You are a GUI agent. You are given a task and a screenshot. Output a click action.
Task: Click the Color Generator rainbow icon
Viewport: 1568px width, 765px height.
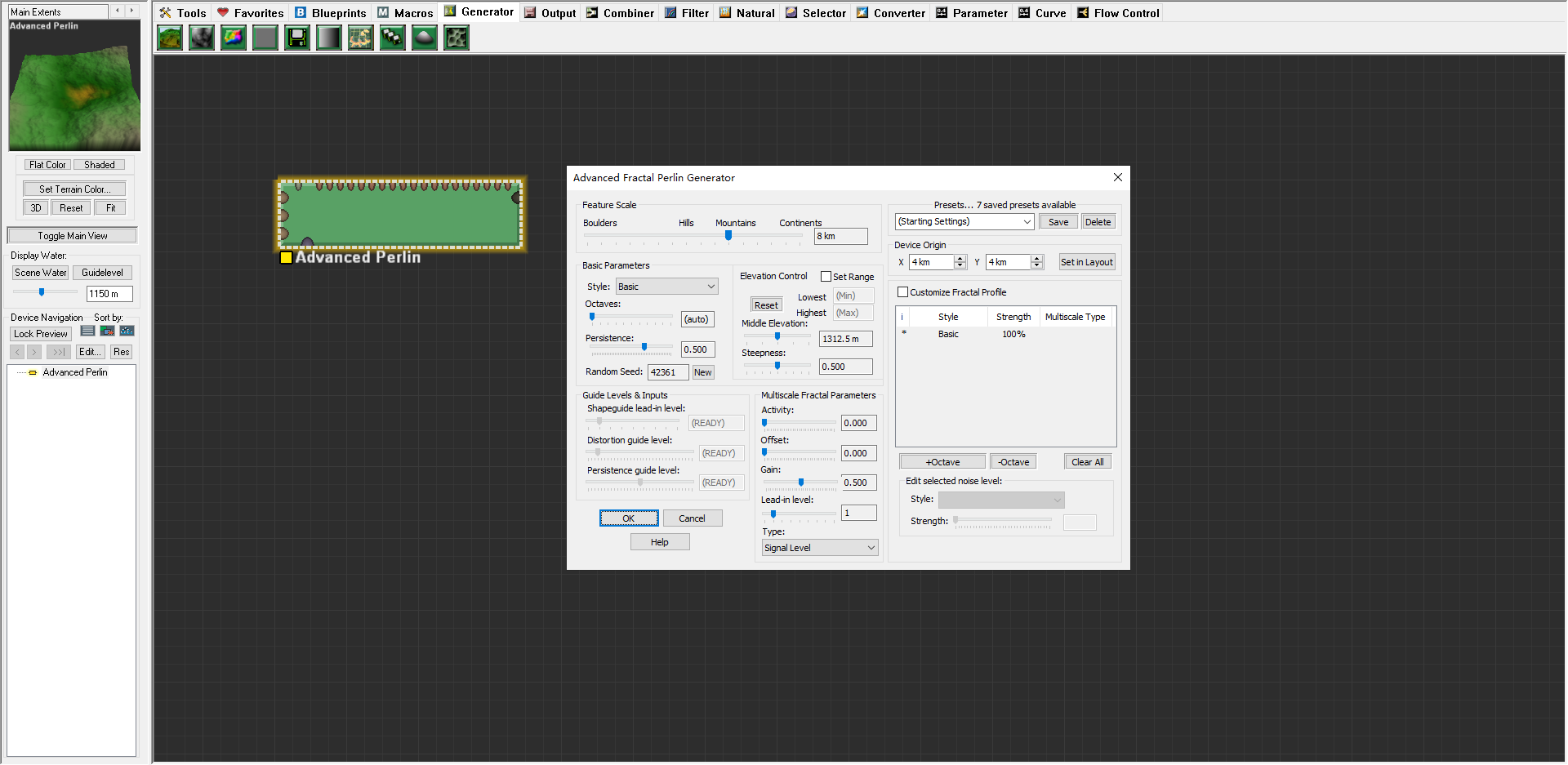pos(234,38)
